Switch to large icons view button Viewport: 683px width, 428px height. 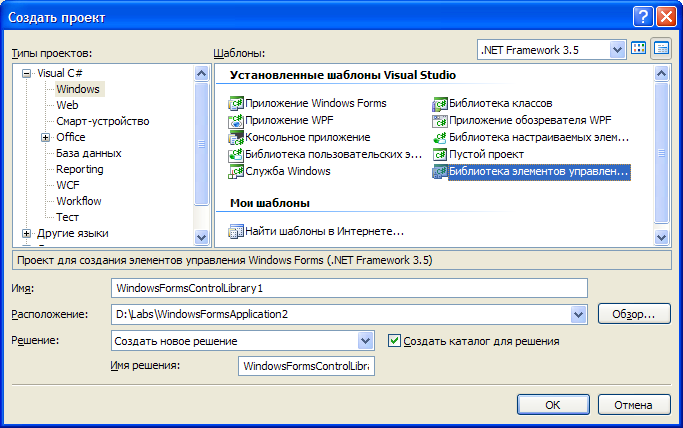tap(639, 48)
